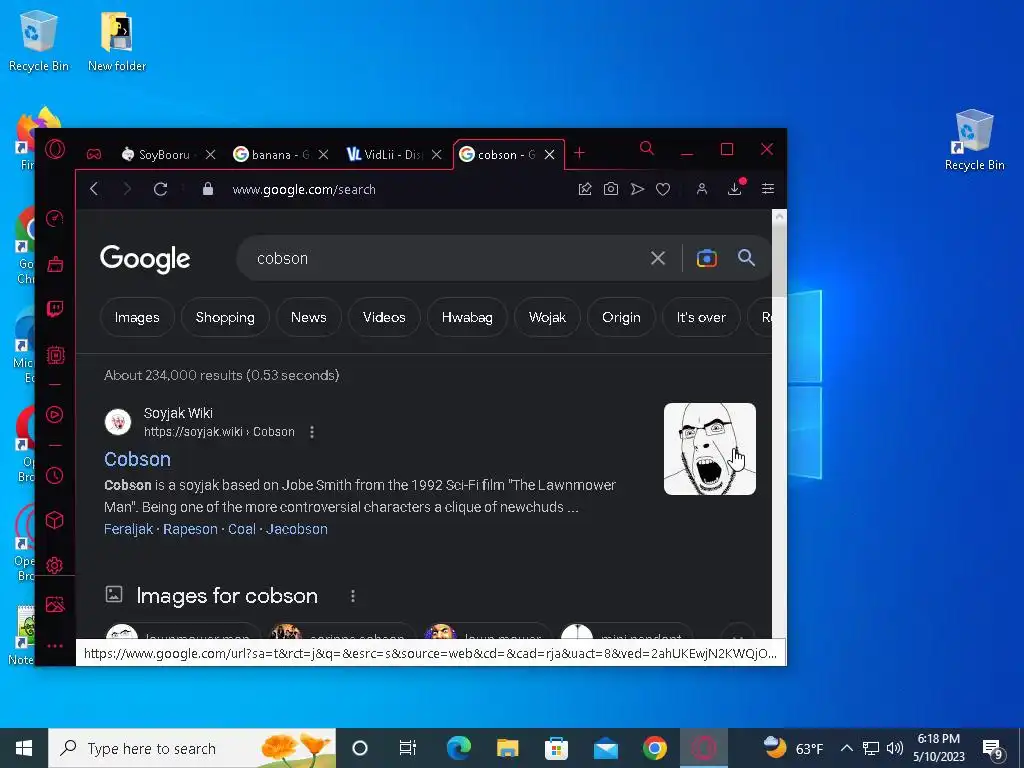Open the Jacobson sitelink
Screen dimensions: 1024x768
[296, 529]
